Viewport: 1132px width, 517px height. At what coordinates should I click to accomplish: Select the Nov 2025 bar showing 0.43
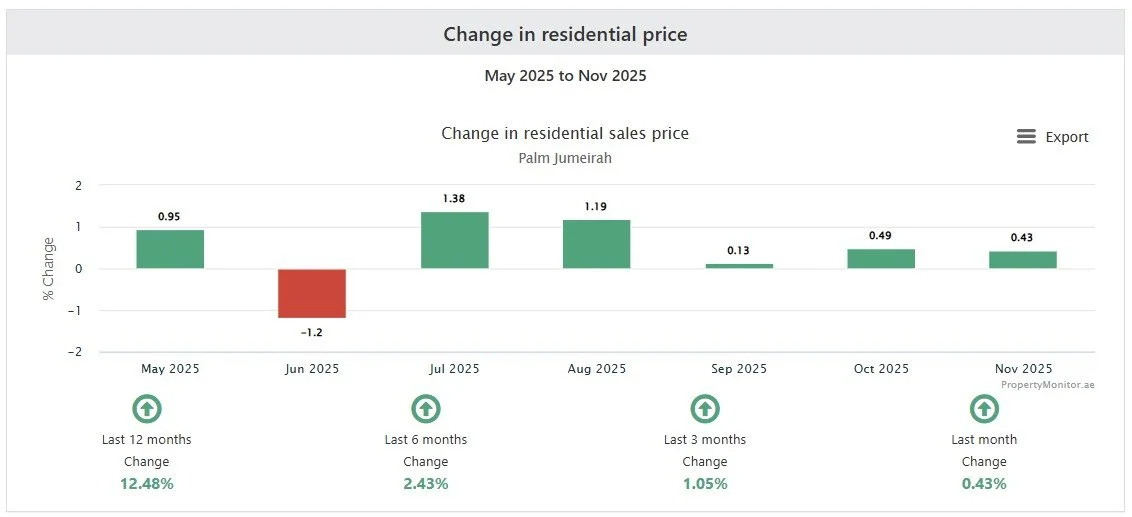(1023, 260)
